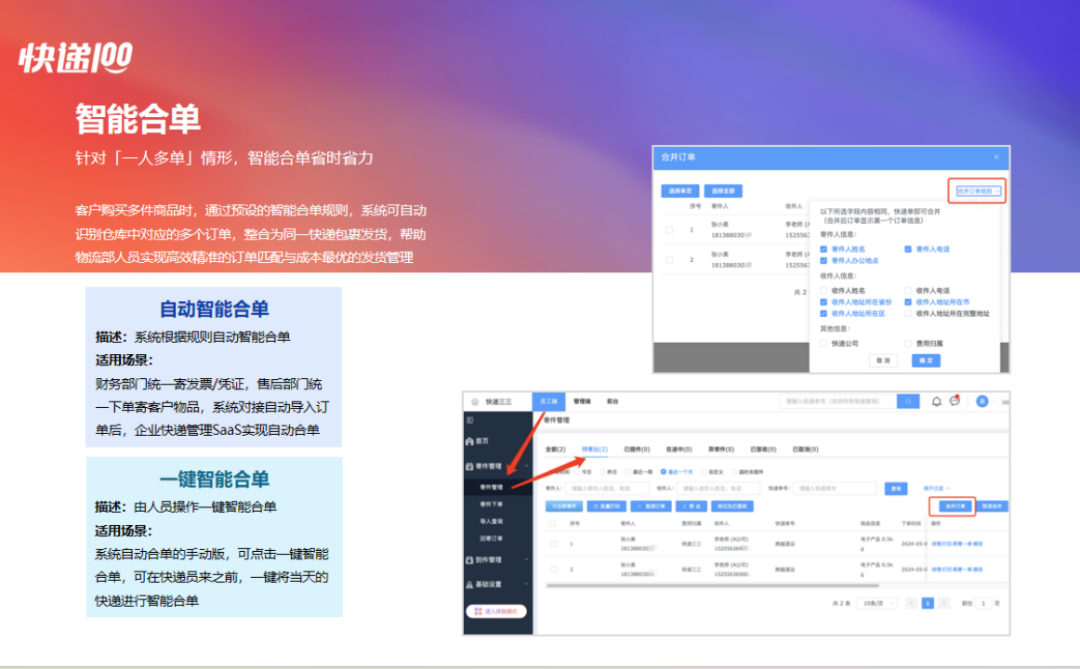Open the 10条/页 page size dropdown
1080x669 pixels.
pyautogui.click(x=877, y=604)
